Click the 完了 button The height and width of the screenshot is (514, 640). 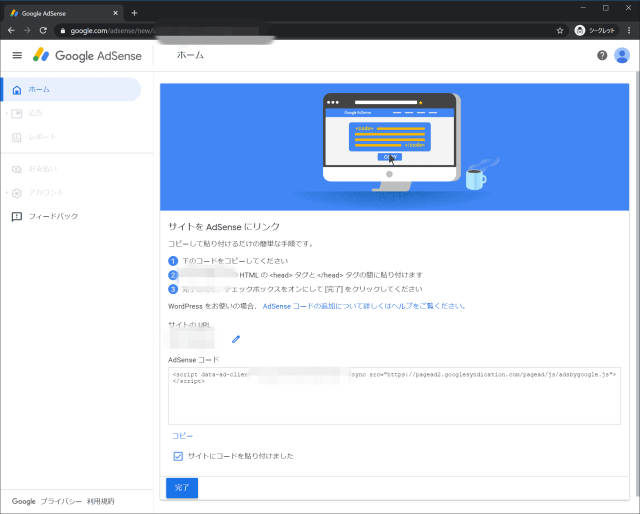182,488
